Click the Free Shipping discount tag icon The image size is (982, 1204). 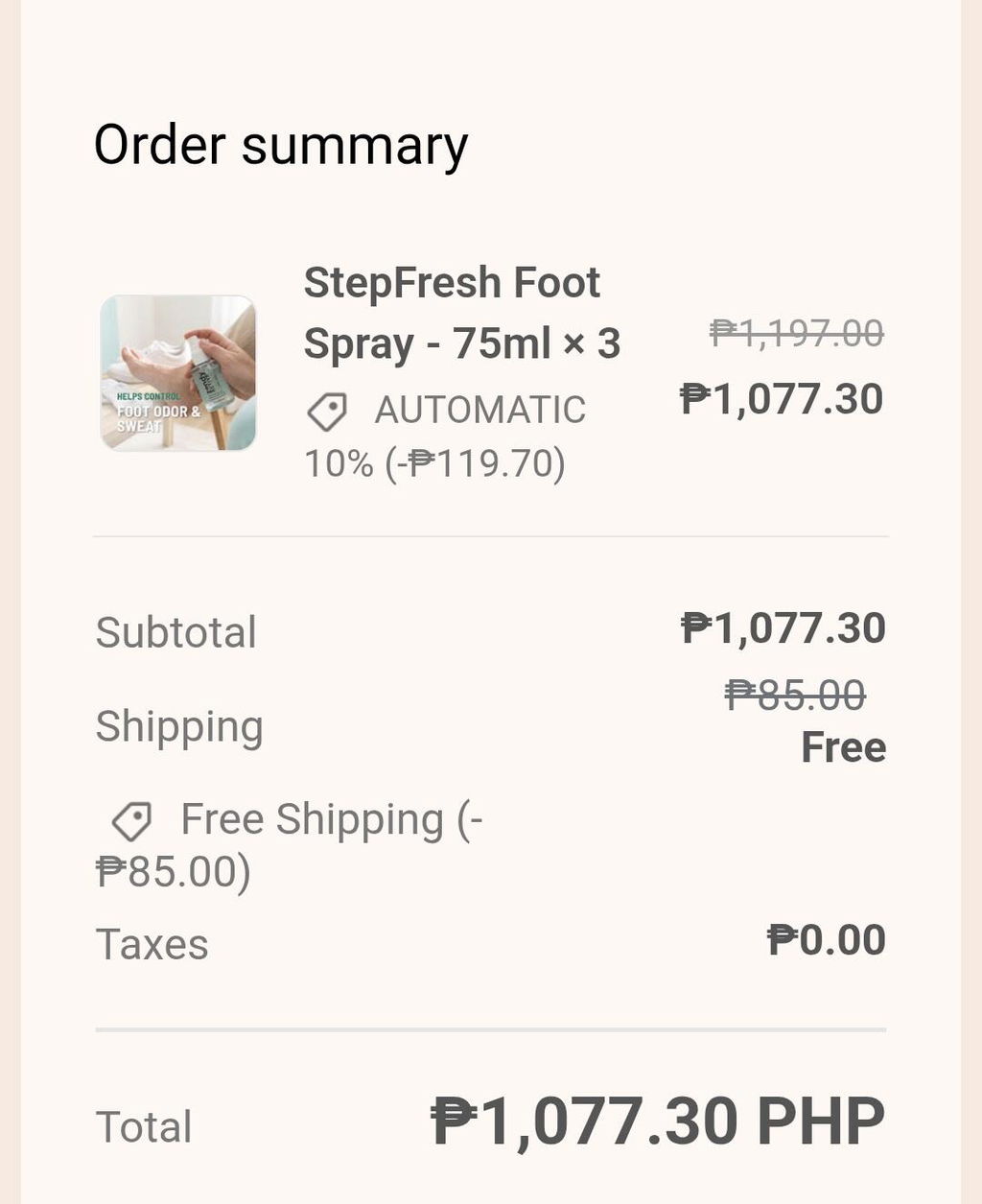tap(131, 822)
